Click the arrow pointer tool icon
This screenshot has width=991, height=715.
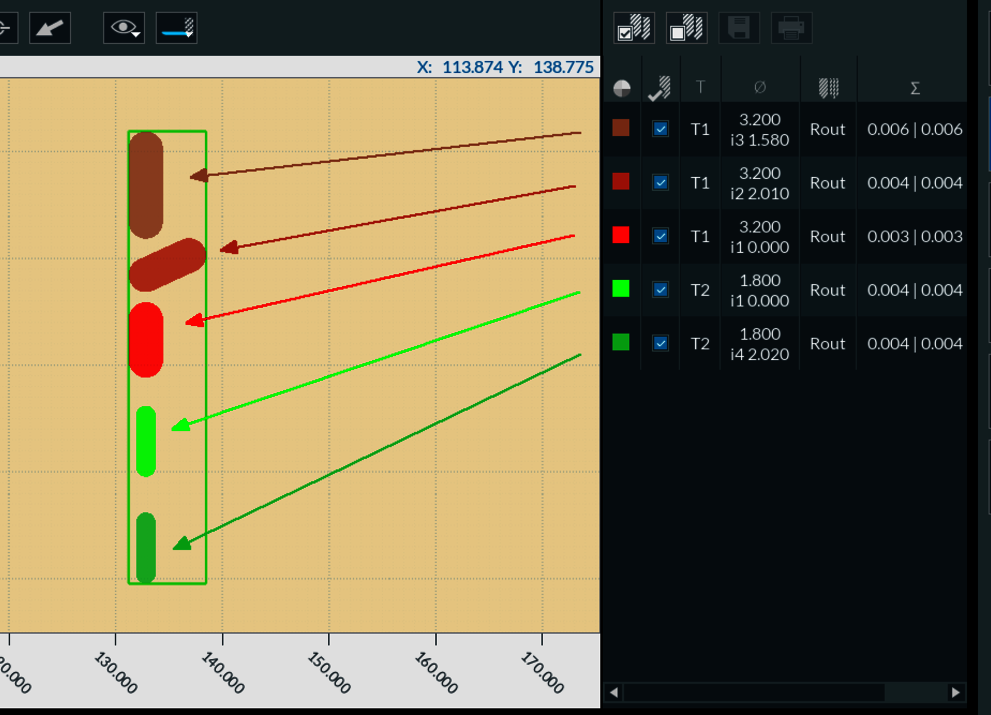tap(50, 28)
